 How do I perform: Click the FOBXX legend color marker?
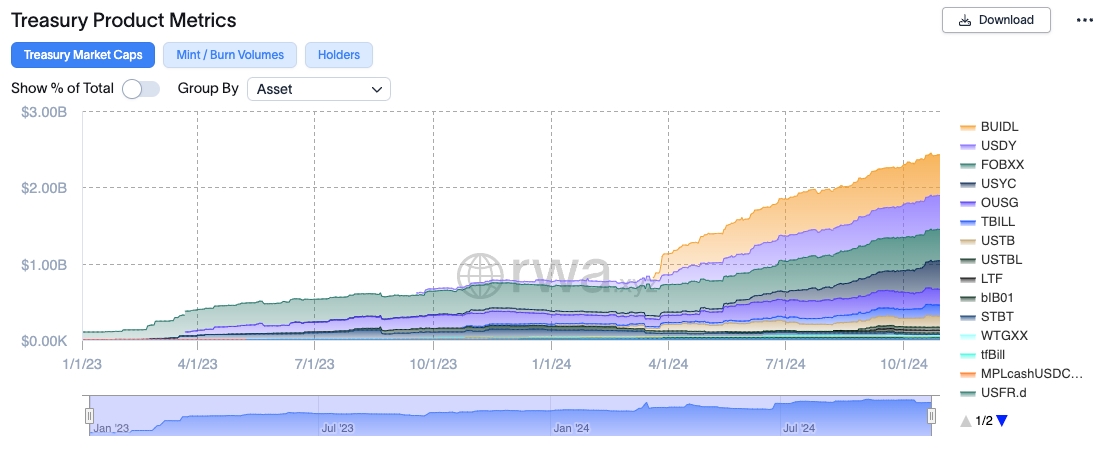[x=967, y=165]
